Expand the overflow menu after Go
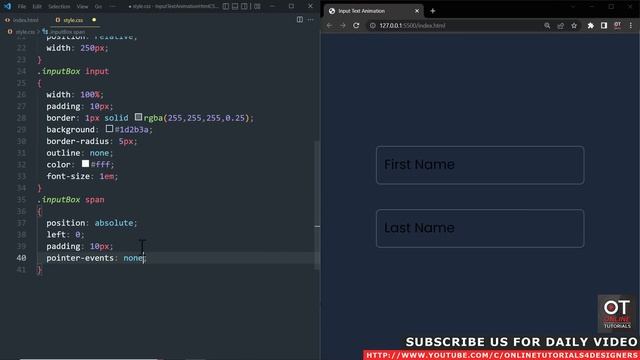This screenshot has height=360, width=640. coord(113,7)
